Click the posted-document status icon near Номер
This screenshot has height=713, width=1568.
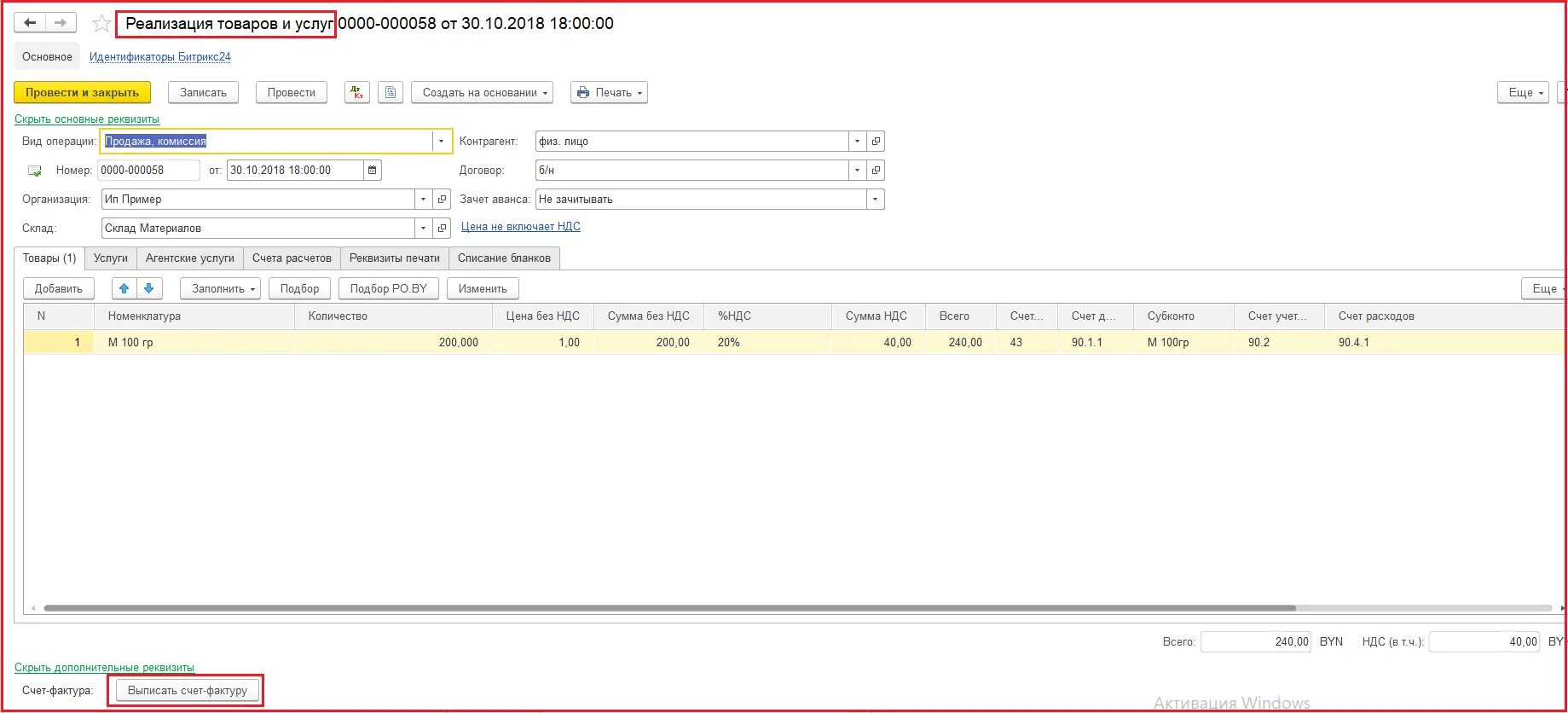tap(35, 171)
